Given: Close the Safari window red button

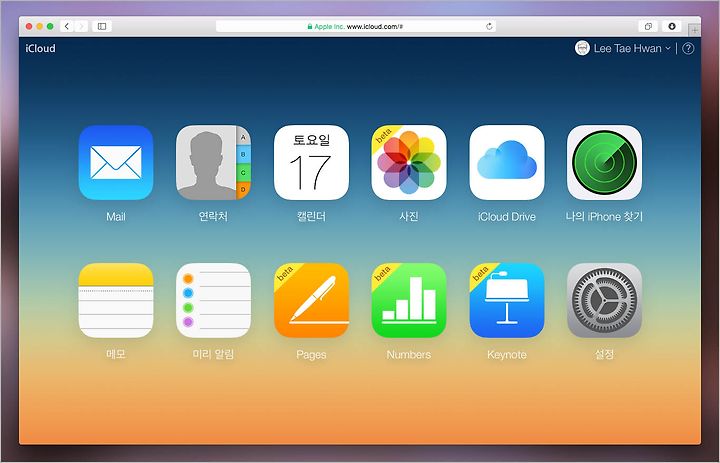Looking at the screenshot, I should 29,26.
